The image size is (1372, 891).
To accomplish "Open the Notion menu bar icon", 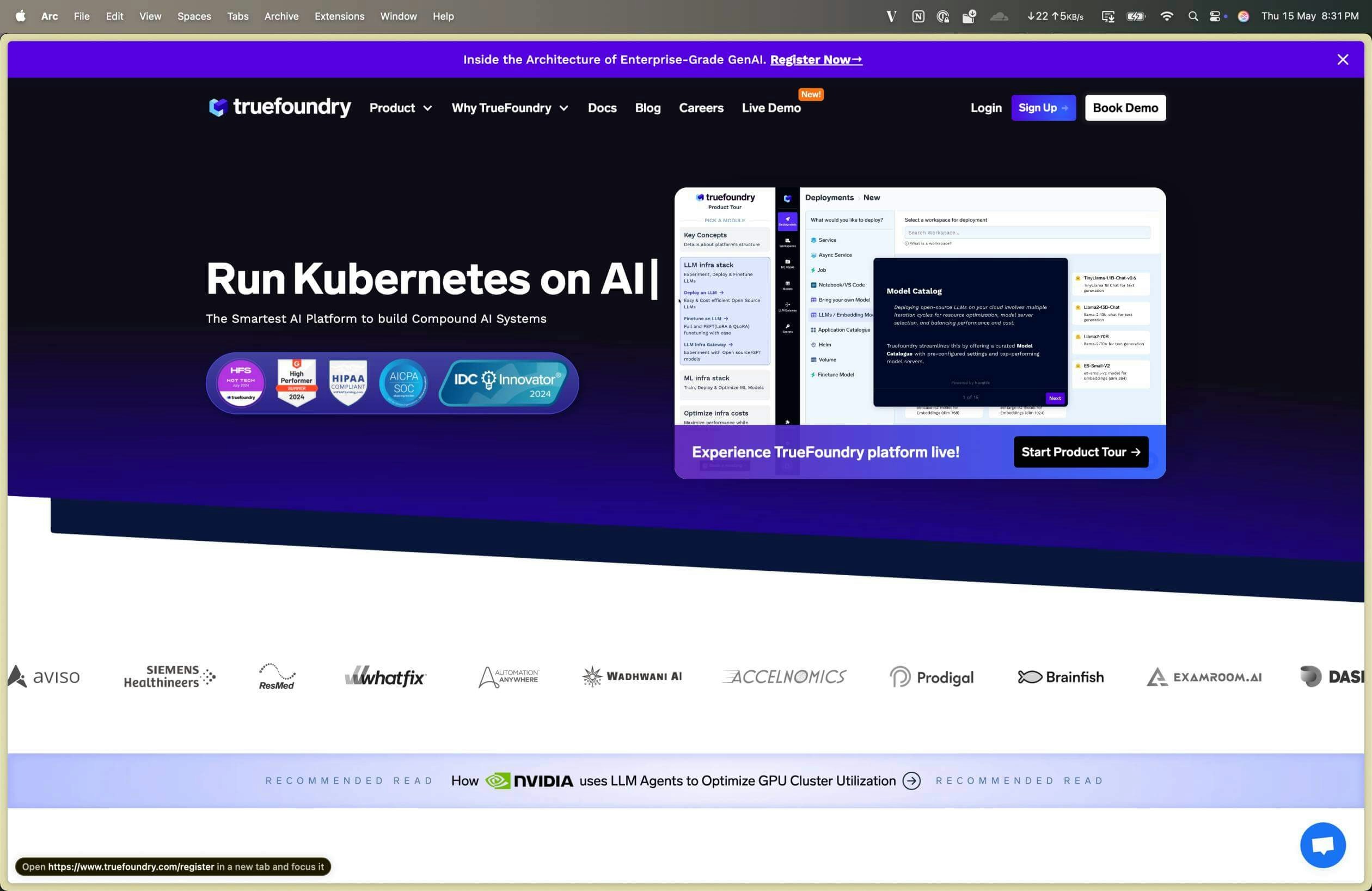I will click(x=918, y=16).
